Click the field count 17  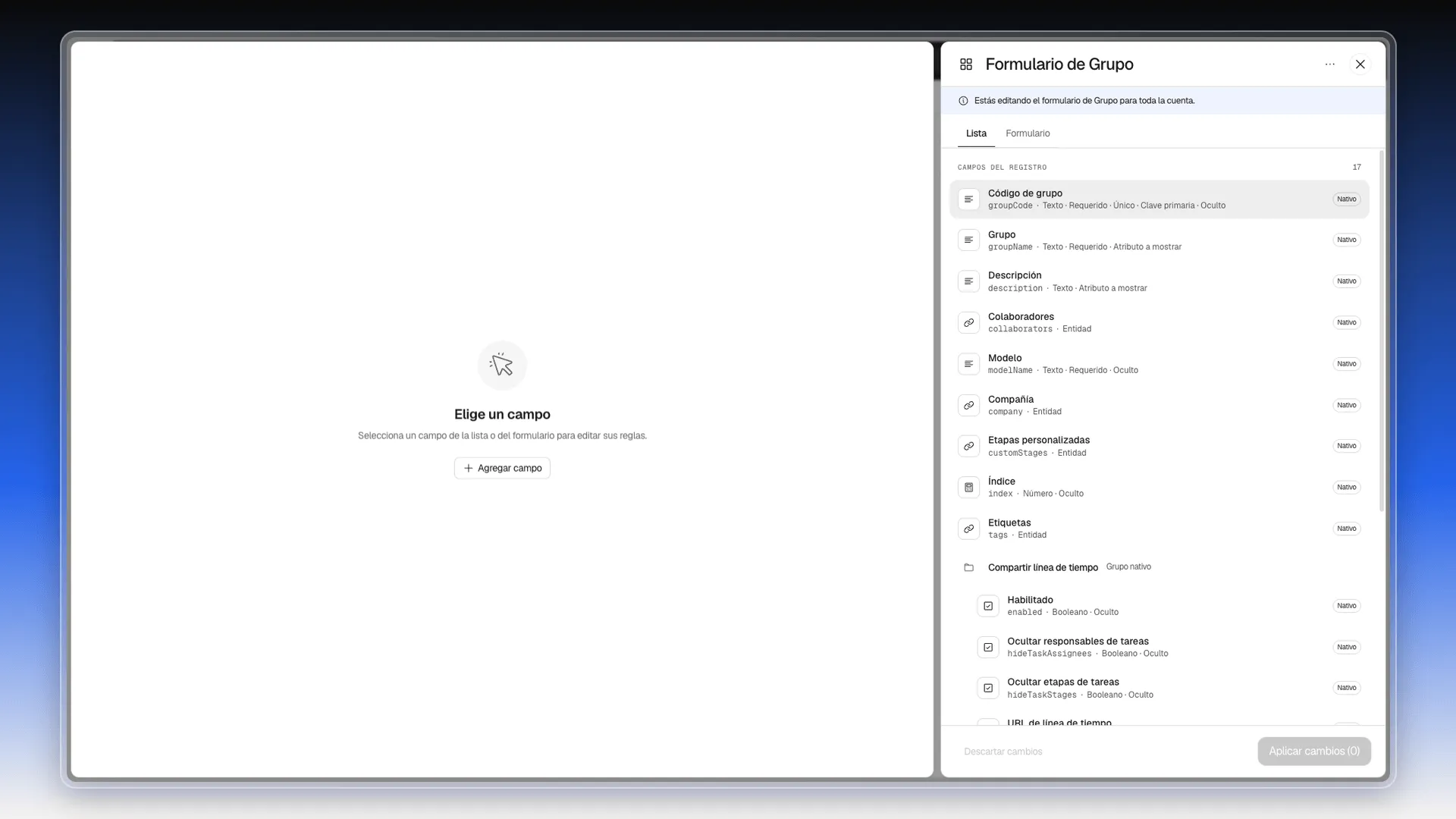[x=1357, y=168]
